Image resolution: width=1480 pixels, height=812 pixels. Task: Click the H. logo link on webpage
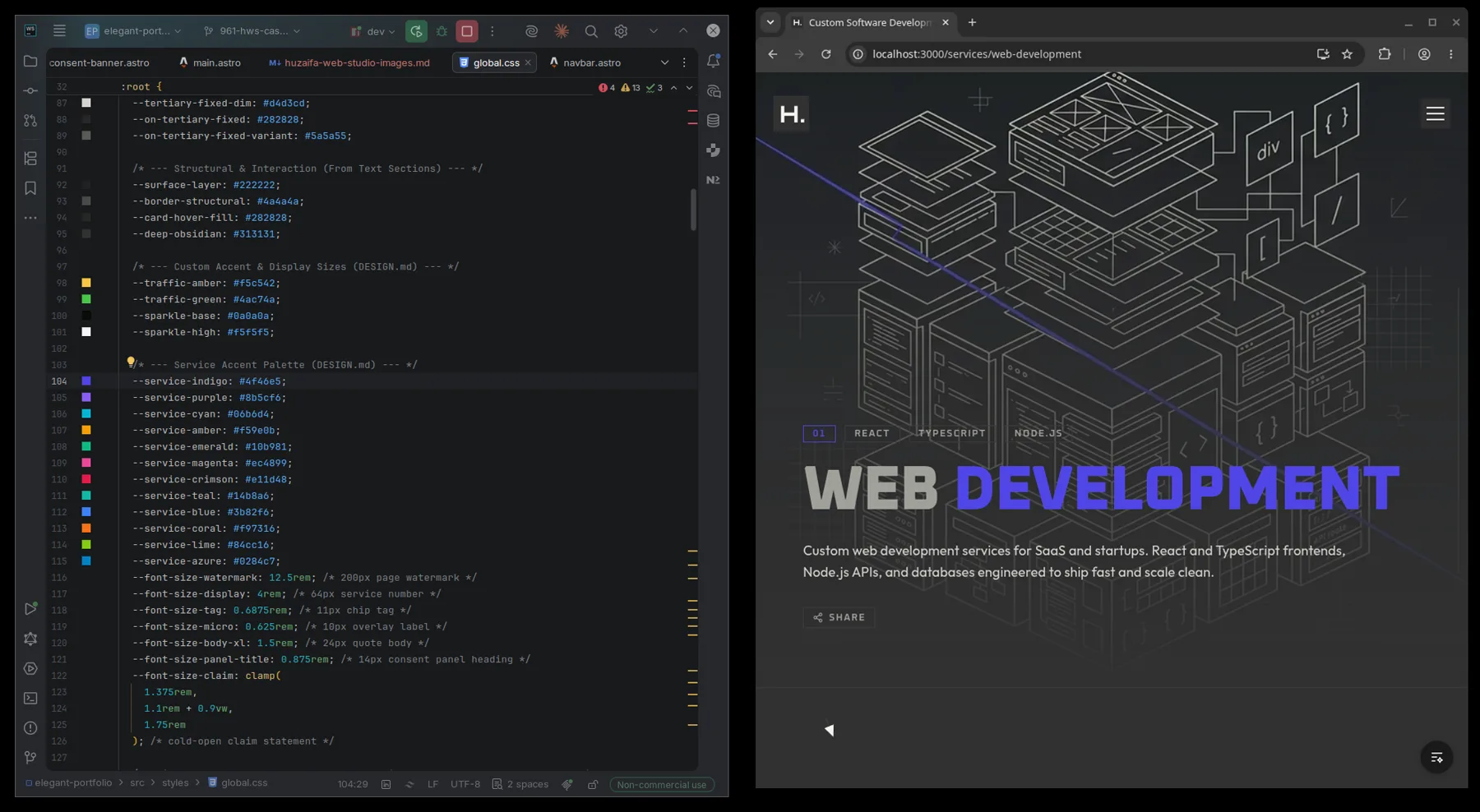tap(791, 113)
